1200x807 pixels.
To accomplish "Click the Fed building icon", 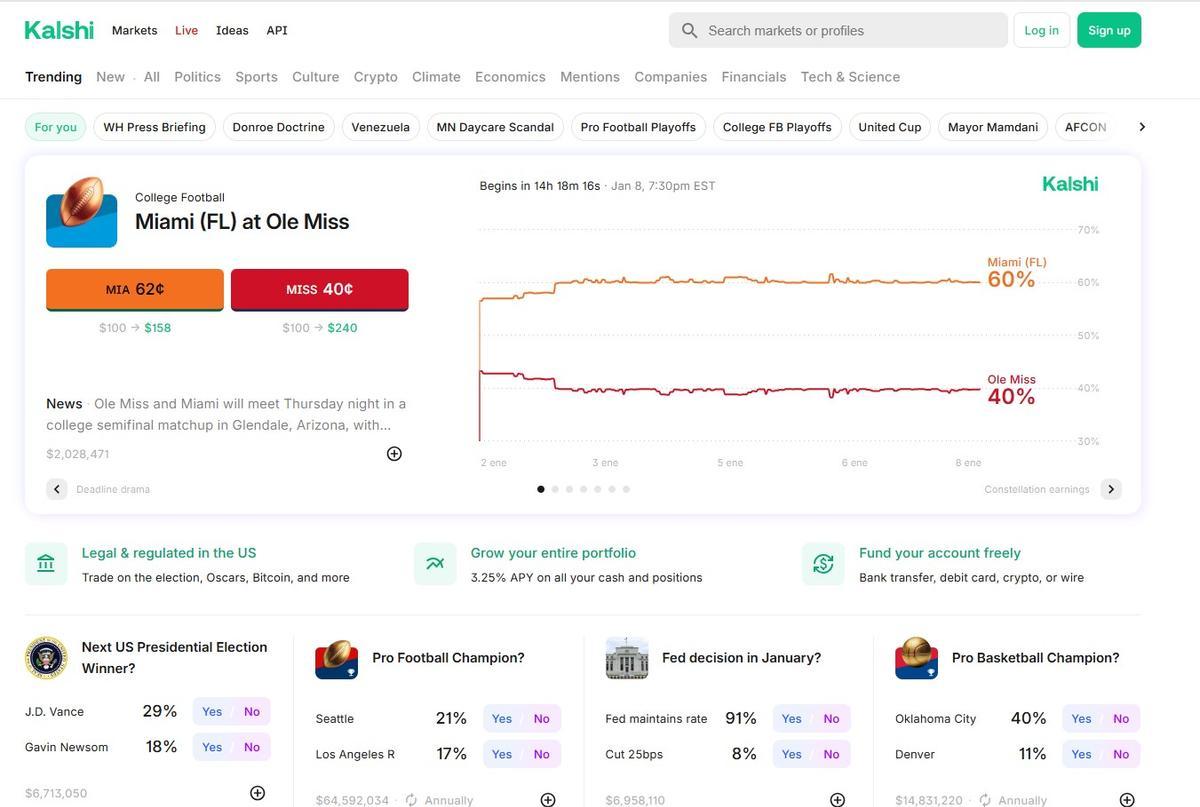I will tap(627, 658).
